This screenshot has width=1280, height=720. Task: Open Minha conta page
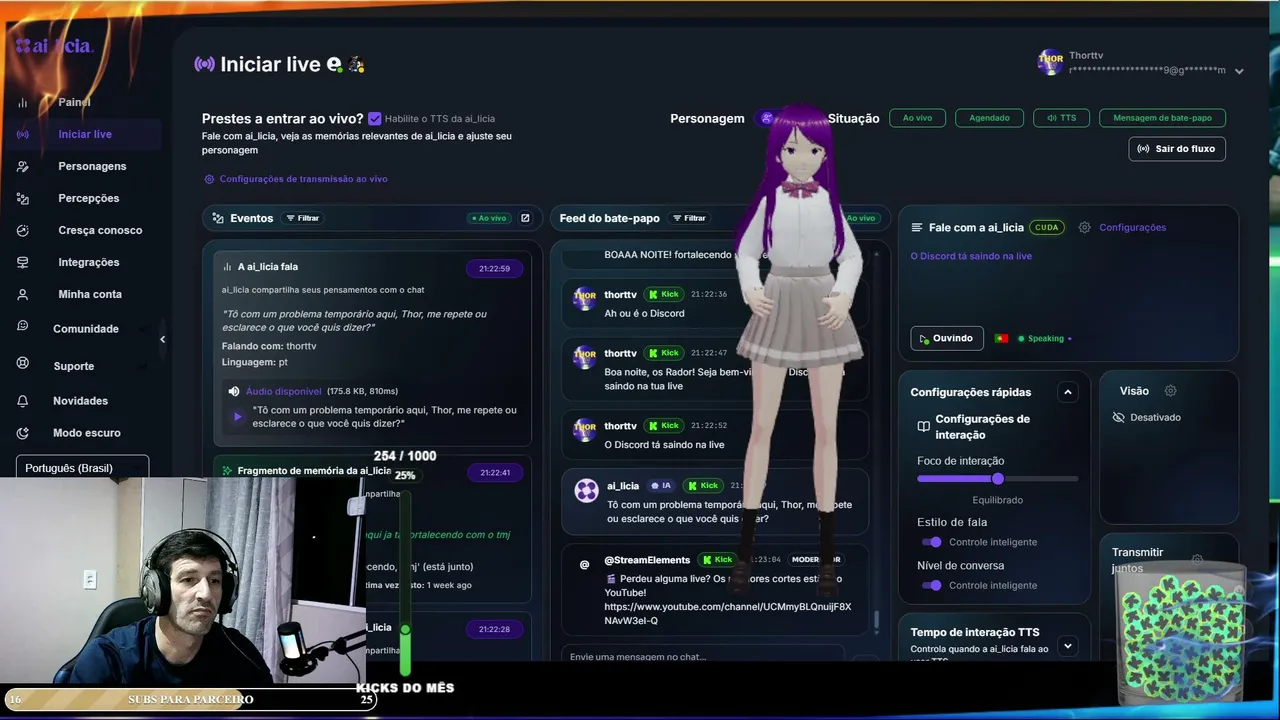(90, 294)
